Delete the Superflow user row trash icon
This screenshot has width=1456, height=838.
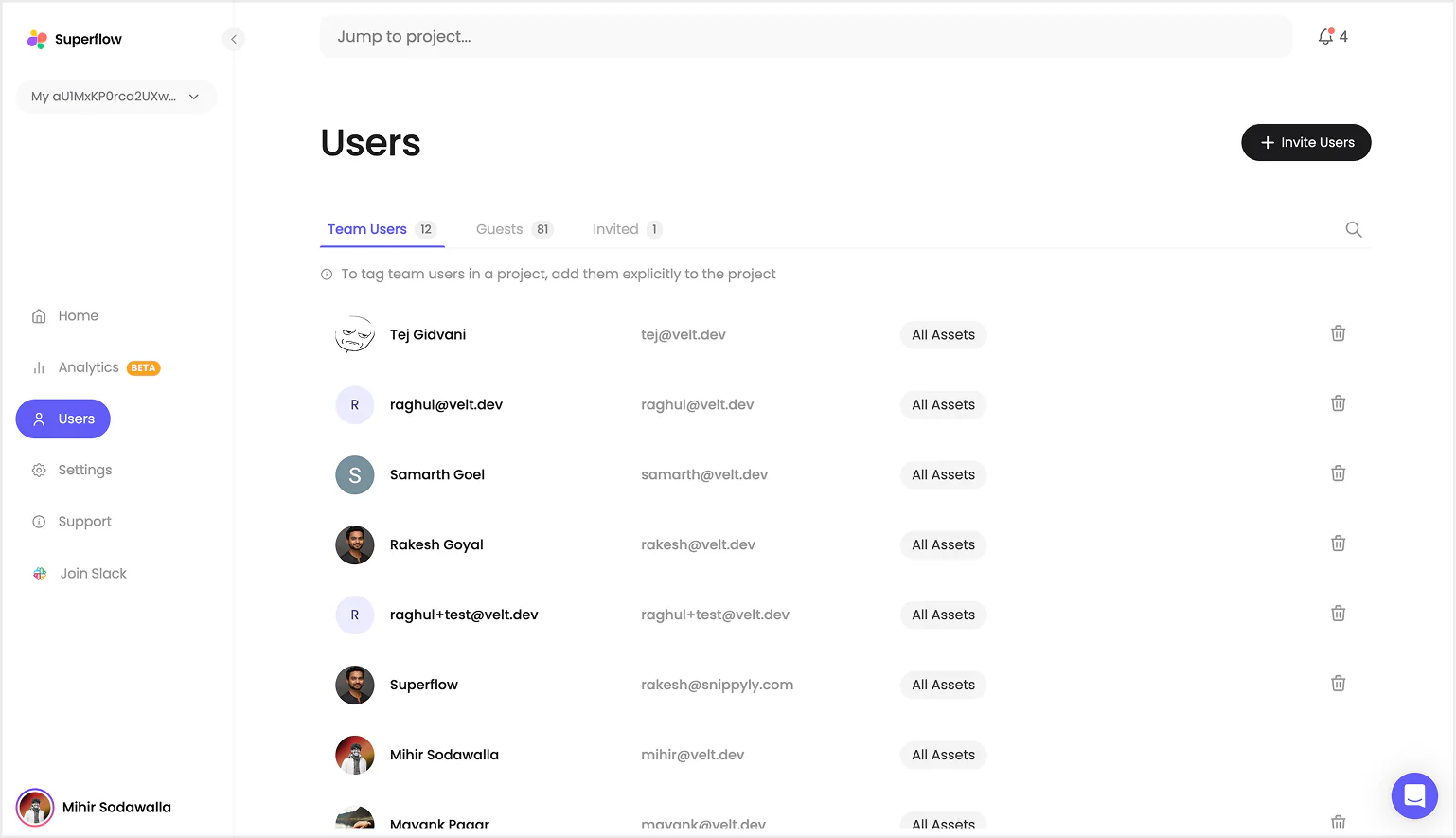click(x=1339, y=684)
